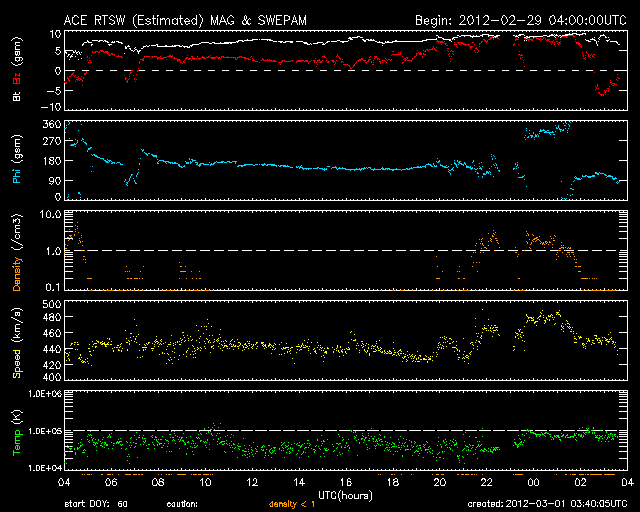Click the '22' hour label on the time axis
The height and width of the screenshot is (512, 640).
point(487,483)
